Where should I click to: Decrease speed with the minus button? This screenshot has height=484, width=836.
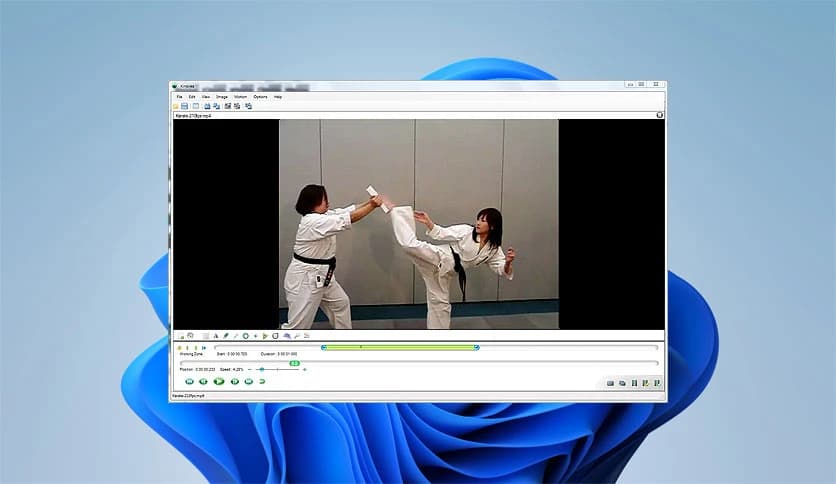pyautogui.click(x=250, y=369)
